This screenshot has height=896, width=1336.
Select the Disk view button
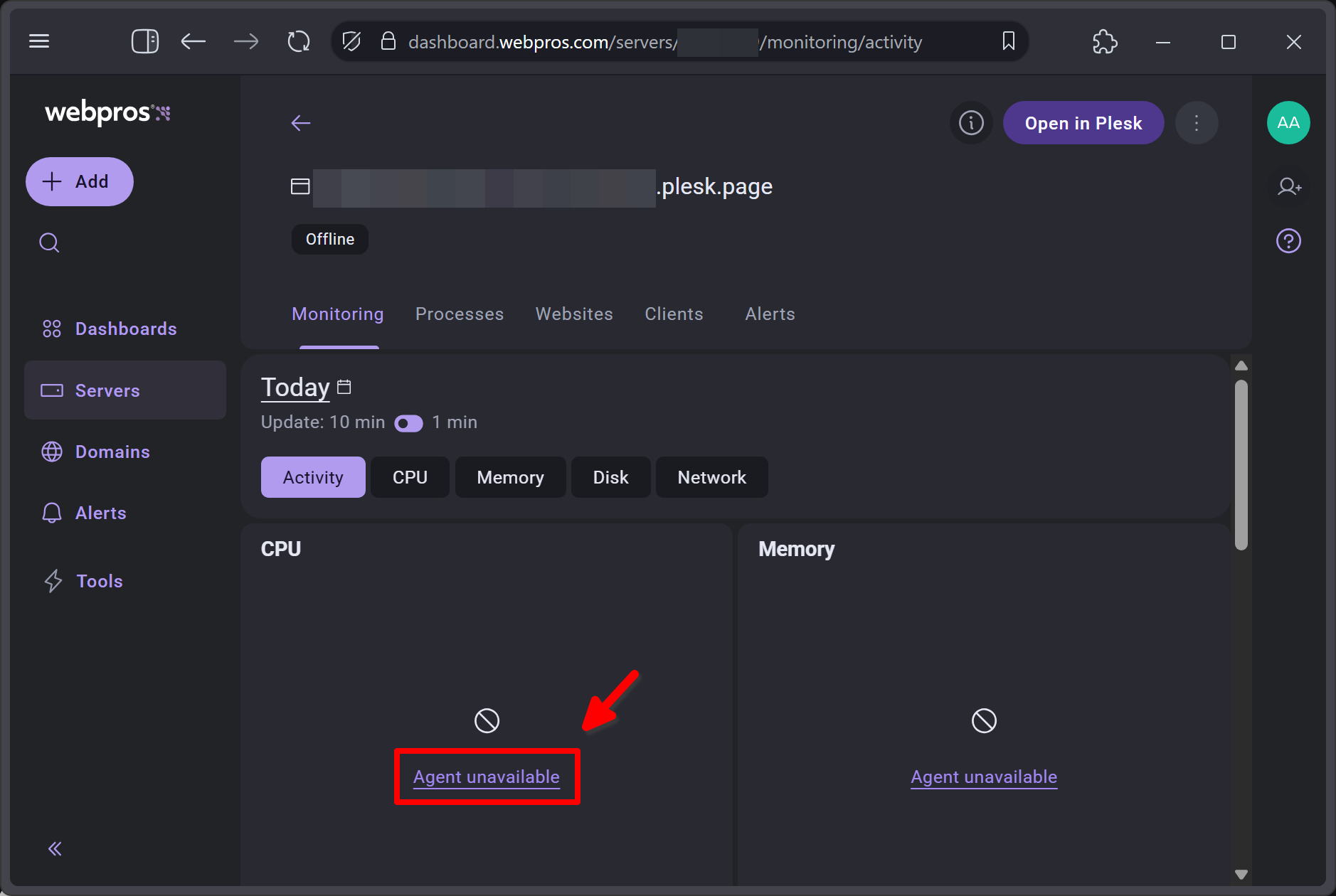click(x=610, y=477)
